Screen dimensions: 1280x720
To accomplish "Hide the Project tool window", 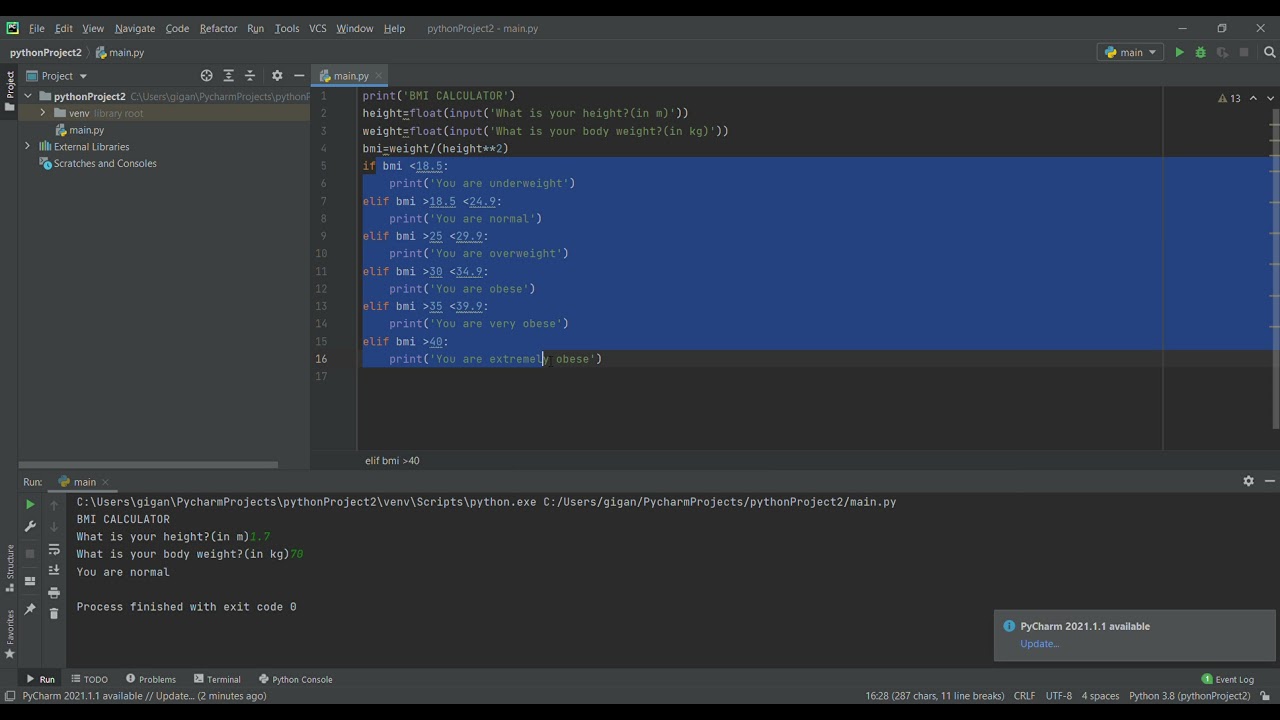I will [298, 76].
